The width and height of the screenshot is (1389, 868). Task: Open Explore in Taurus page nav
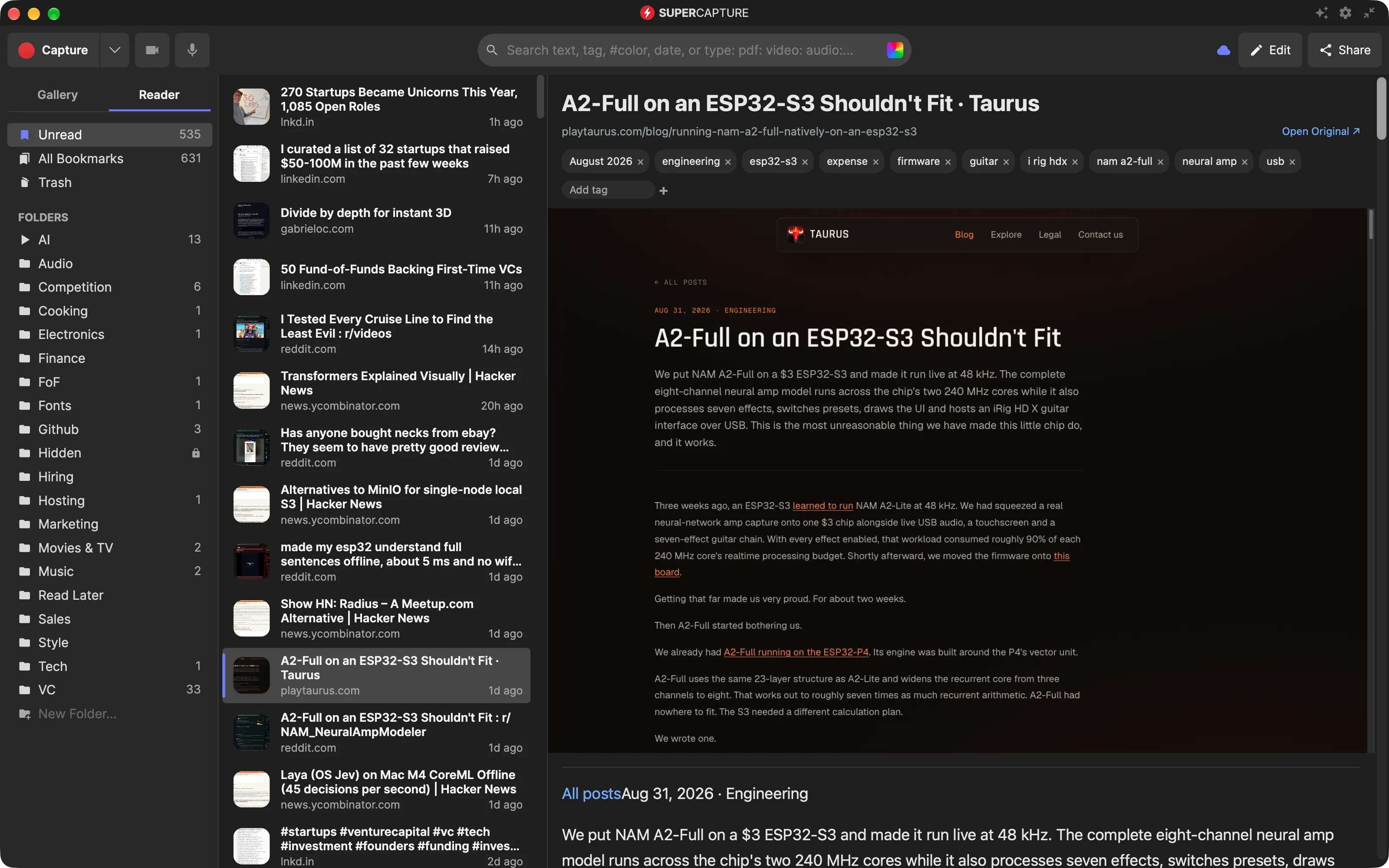(1006, 234)
